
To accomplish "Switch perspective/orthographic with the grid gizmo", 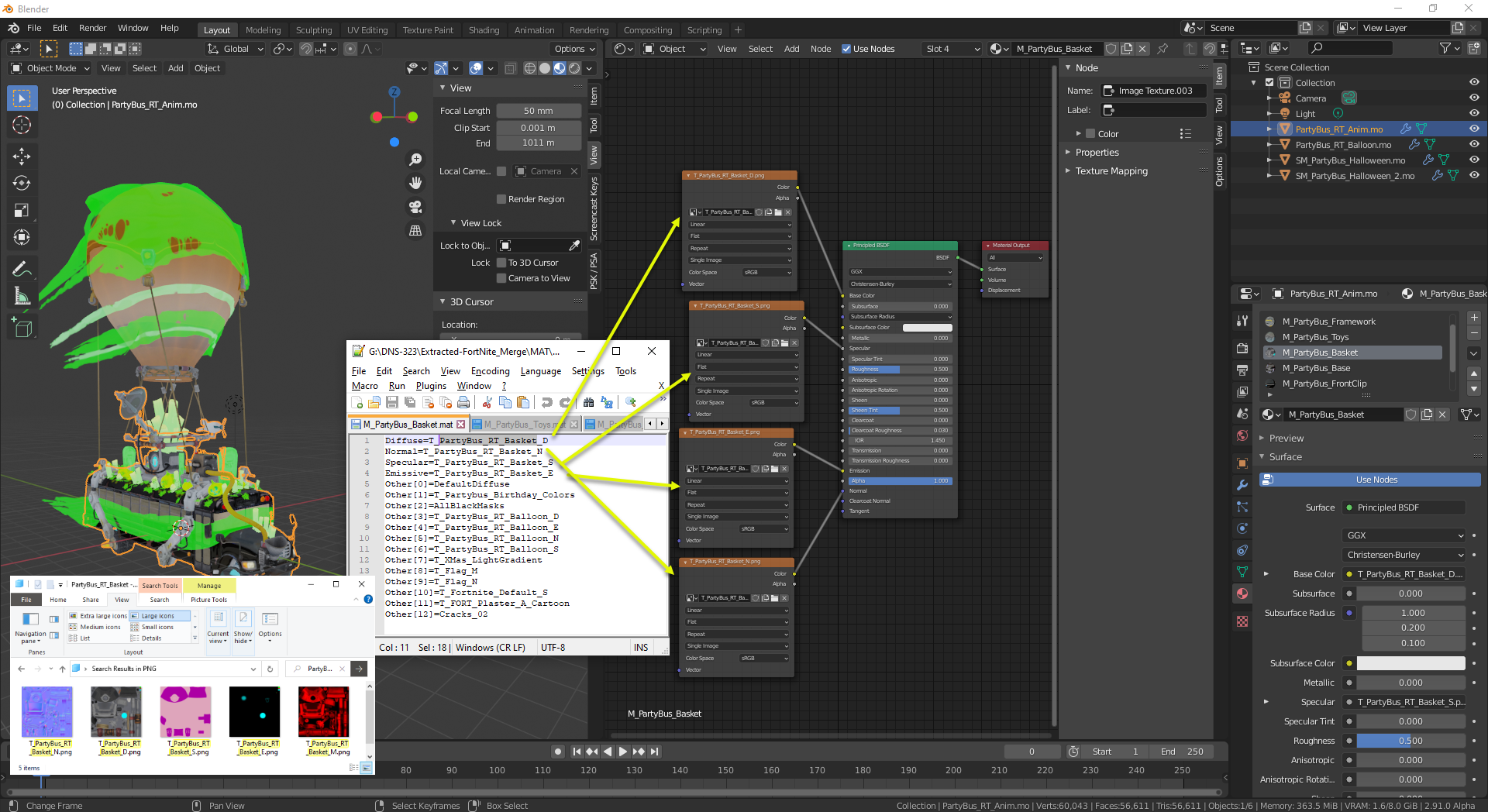I will pos(416,230).
